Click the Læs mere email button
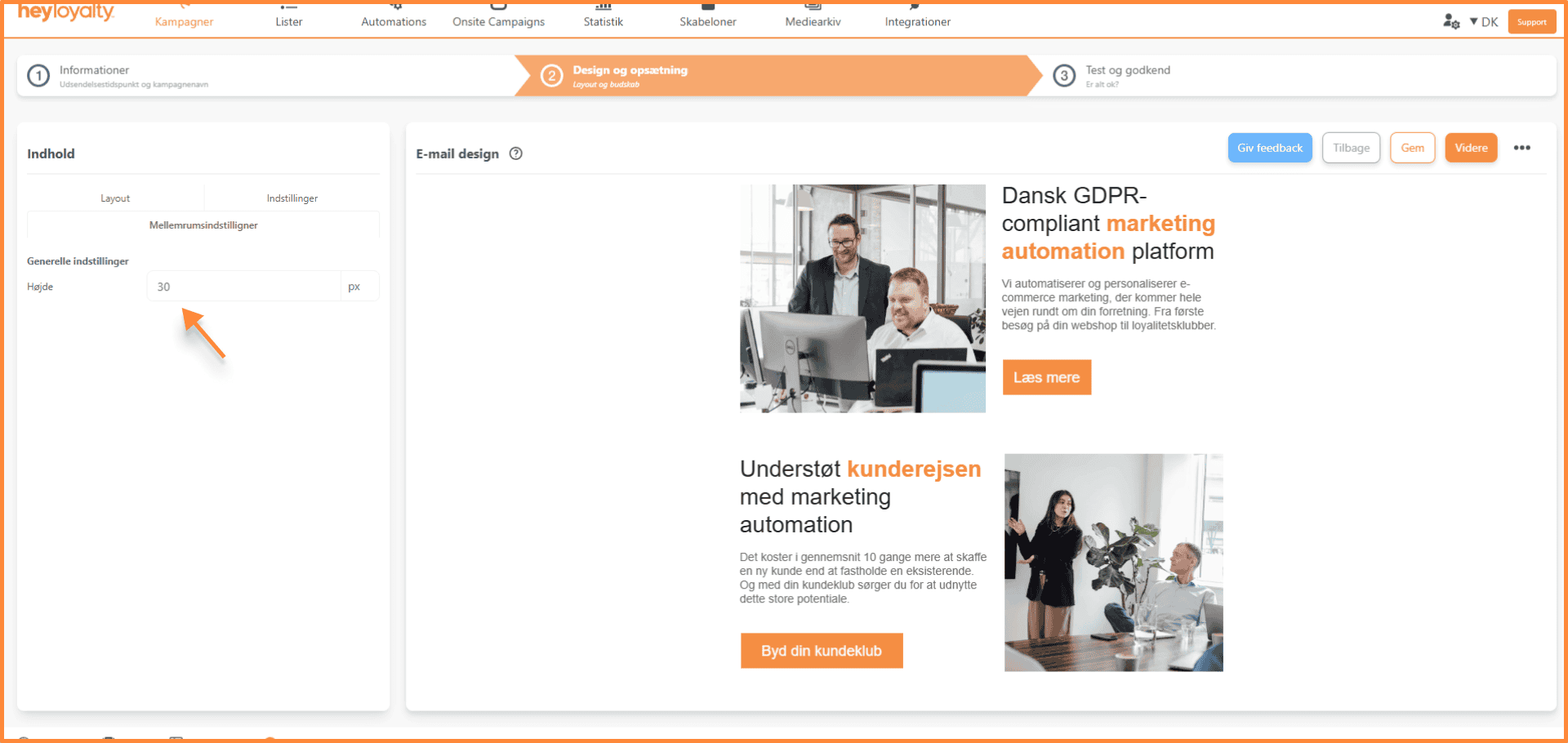This screenshot has height=743, width=1568. (1047, 377)
